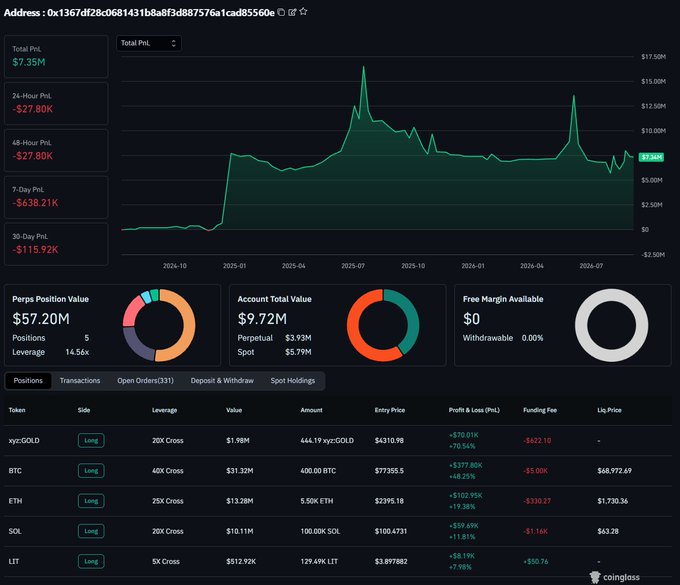Viewport: 680px width, 585px height.
Task: Click the $100.4731 SOL entry price
Action: [391, 531]
